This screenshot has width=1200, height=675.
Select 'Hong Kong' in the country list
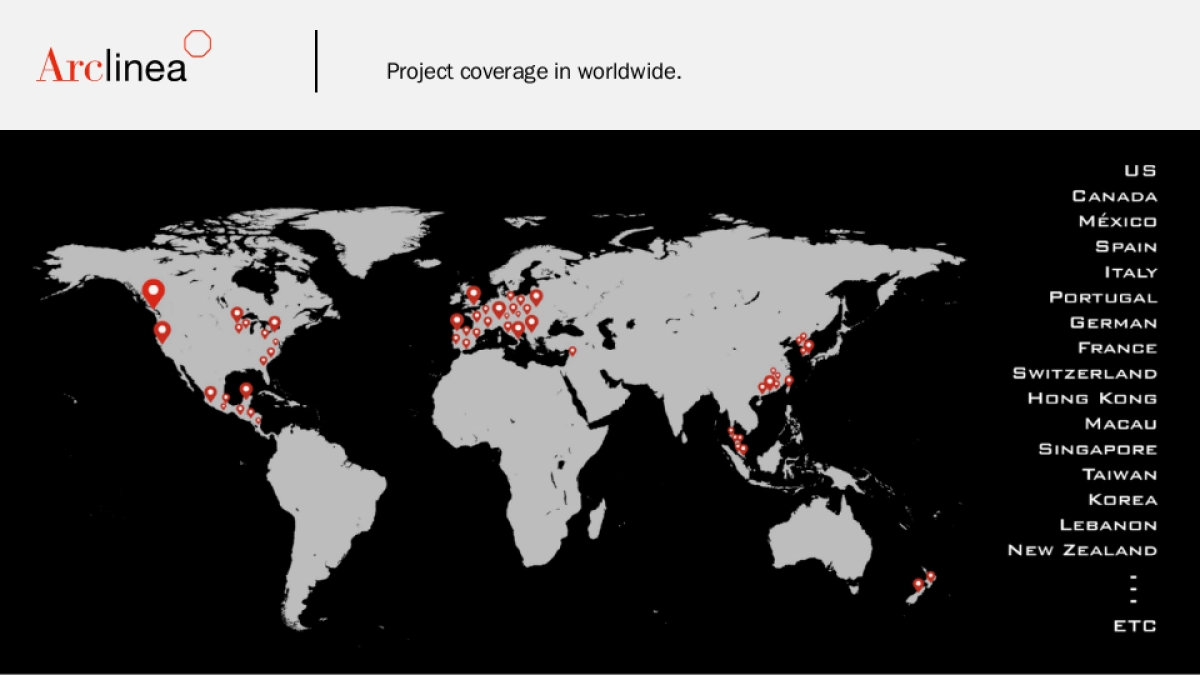click(1092, 398)
